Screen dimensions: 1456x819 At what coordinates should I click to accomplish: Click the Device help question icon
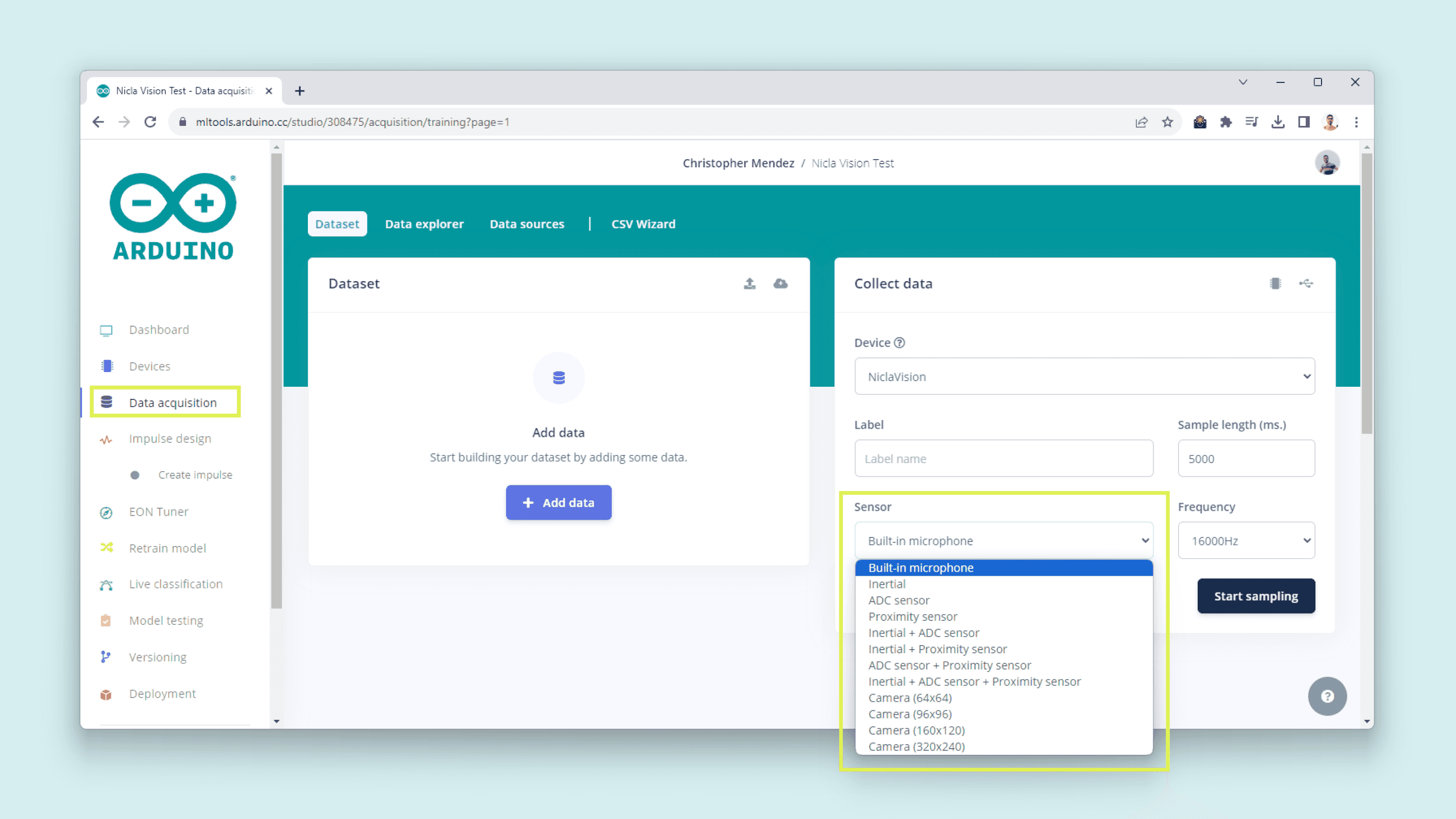tap(899, 343)
